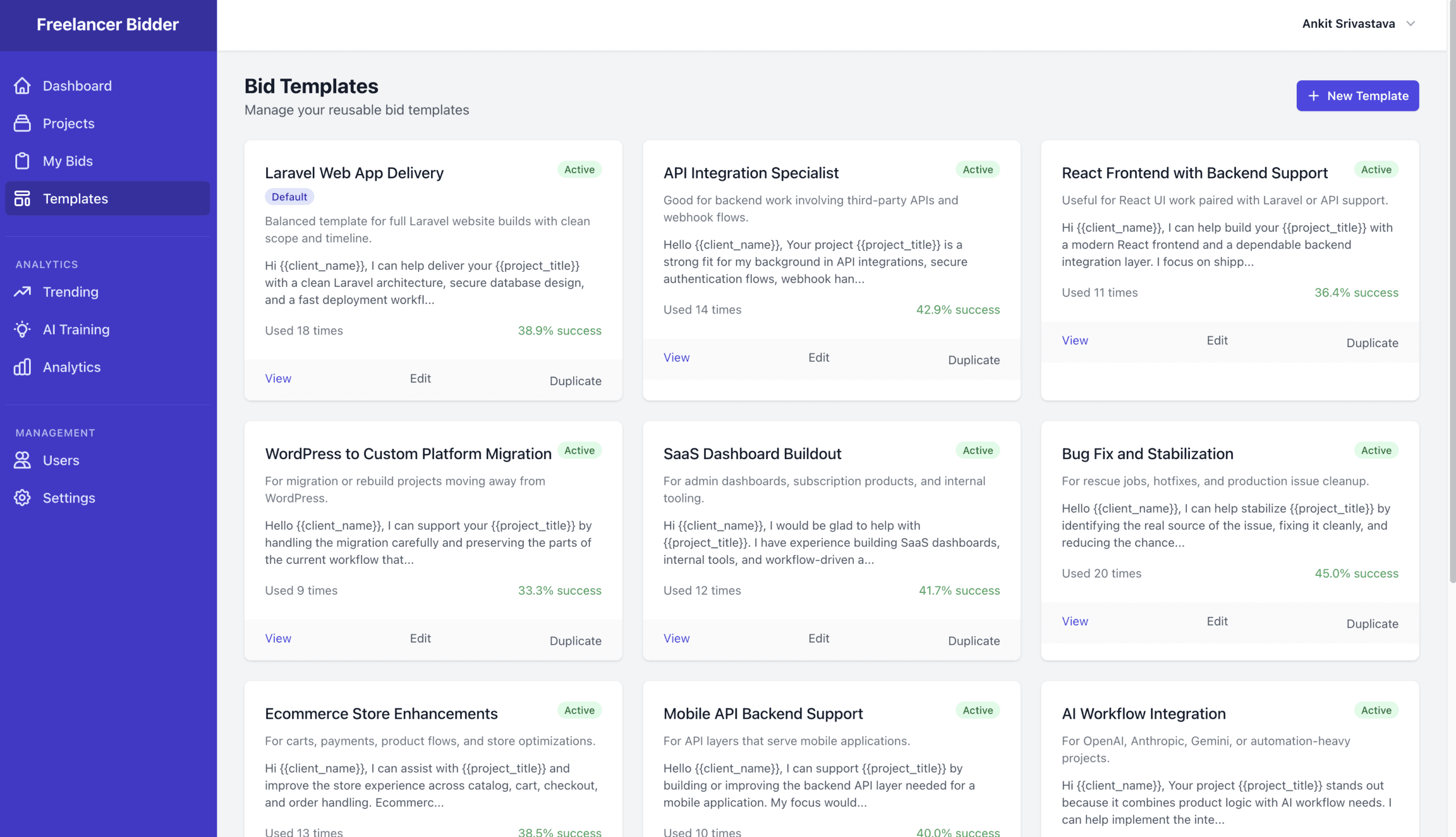
Task: Click the Trending arrow icon
Action: 22,291
